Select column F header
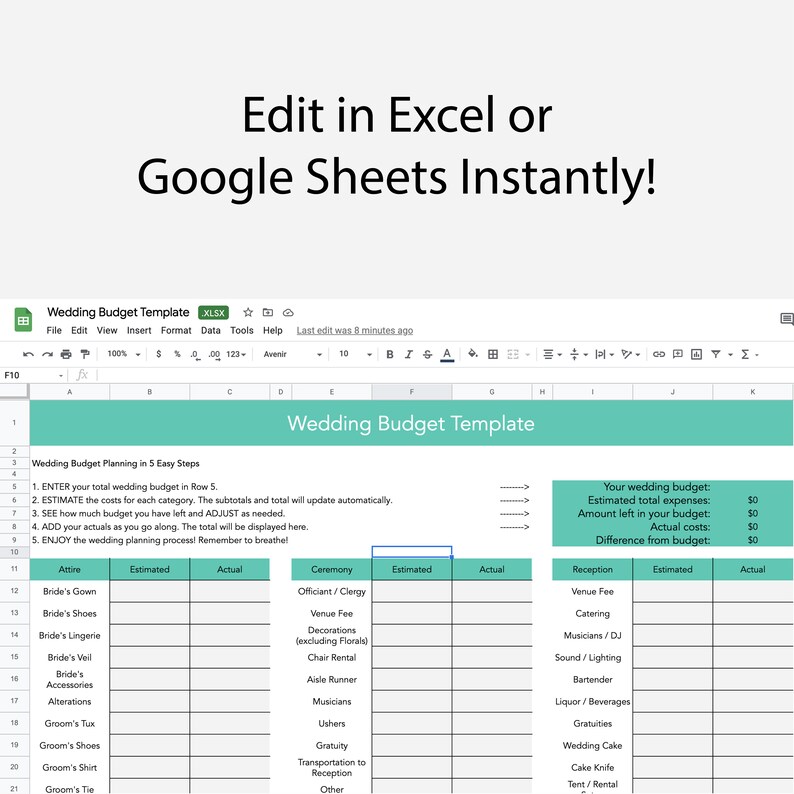This screenshot has width=794, height=794. pos(412,392)
